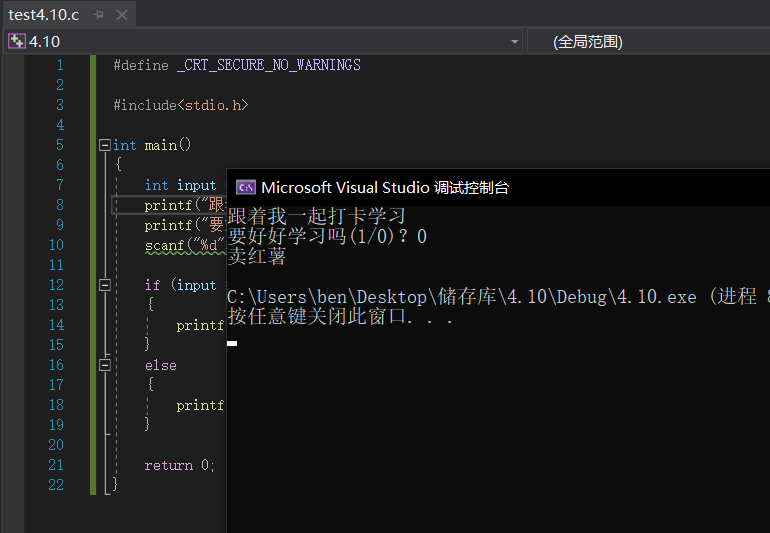Click the debug console window icon
770x533 pixels.
point(246,187)
